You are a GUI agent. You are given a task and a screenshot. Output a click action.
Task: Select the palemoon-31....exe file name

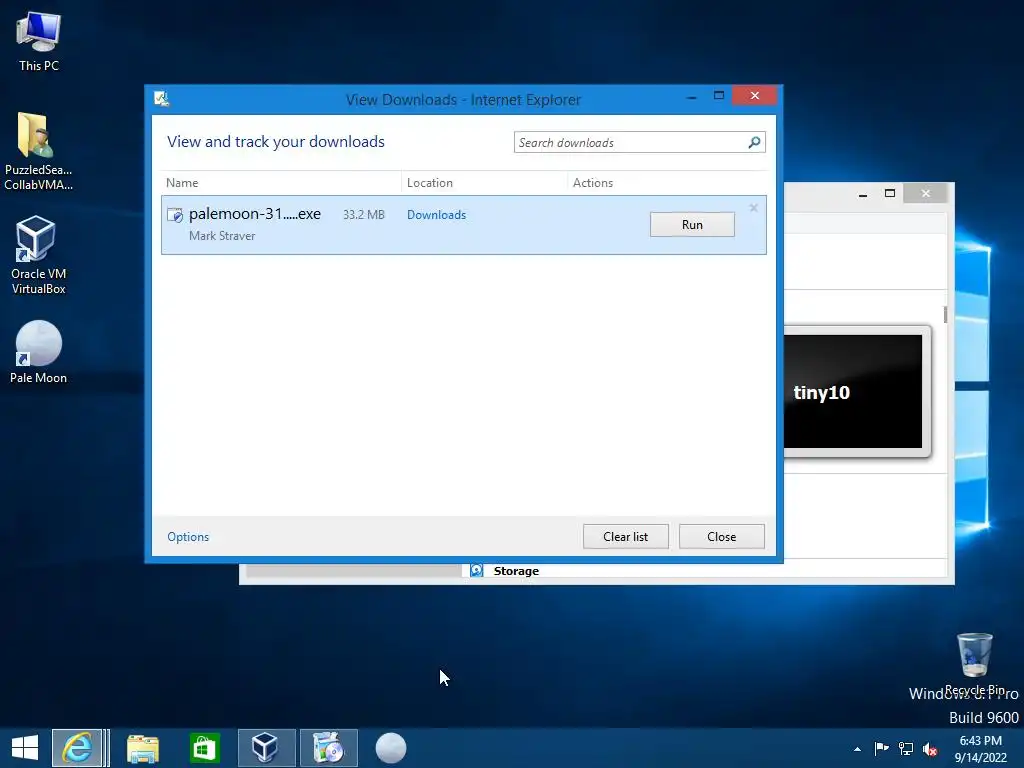(255, 214)
